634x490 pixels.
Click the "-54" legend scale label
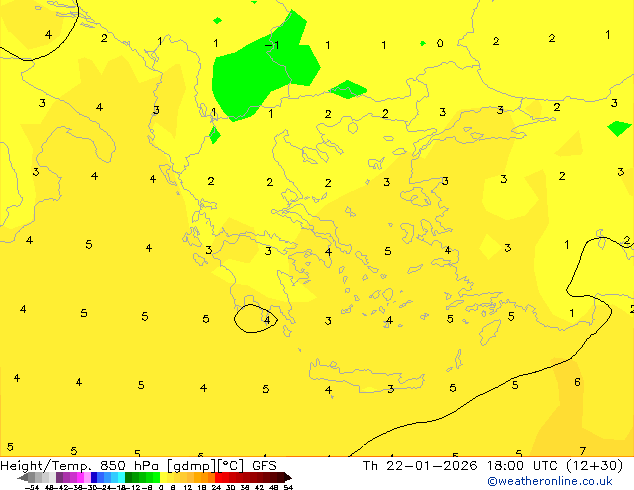(32, 487)
